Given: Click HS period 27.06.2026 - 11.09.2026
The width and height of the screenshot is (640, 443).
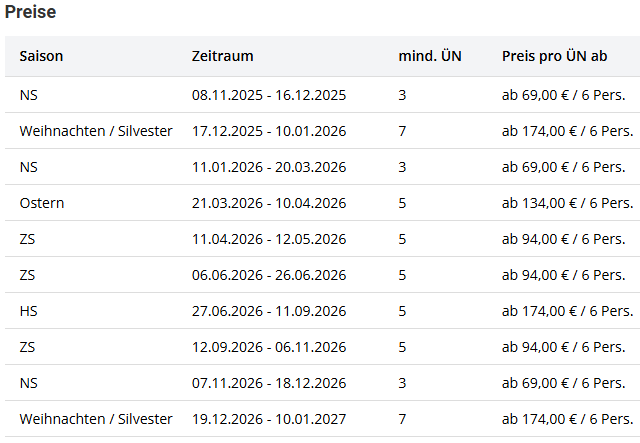Looking at the screenshot, I should 268,311.
